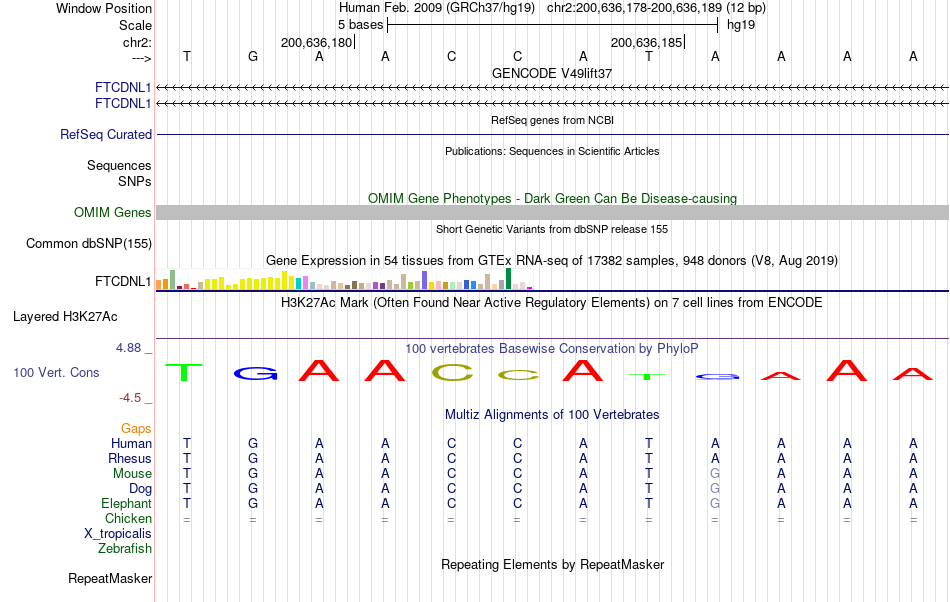Screen dimensions: 950x602
Task: Open the GTEx Gene Expression track title
Action: click(552, 260)
